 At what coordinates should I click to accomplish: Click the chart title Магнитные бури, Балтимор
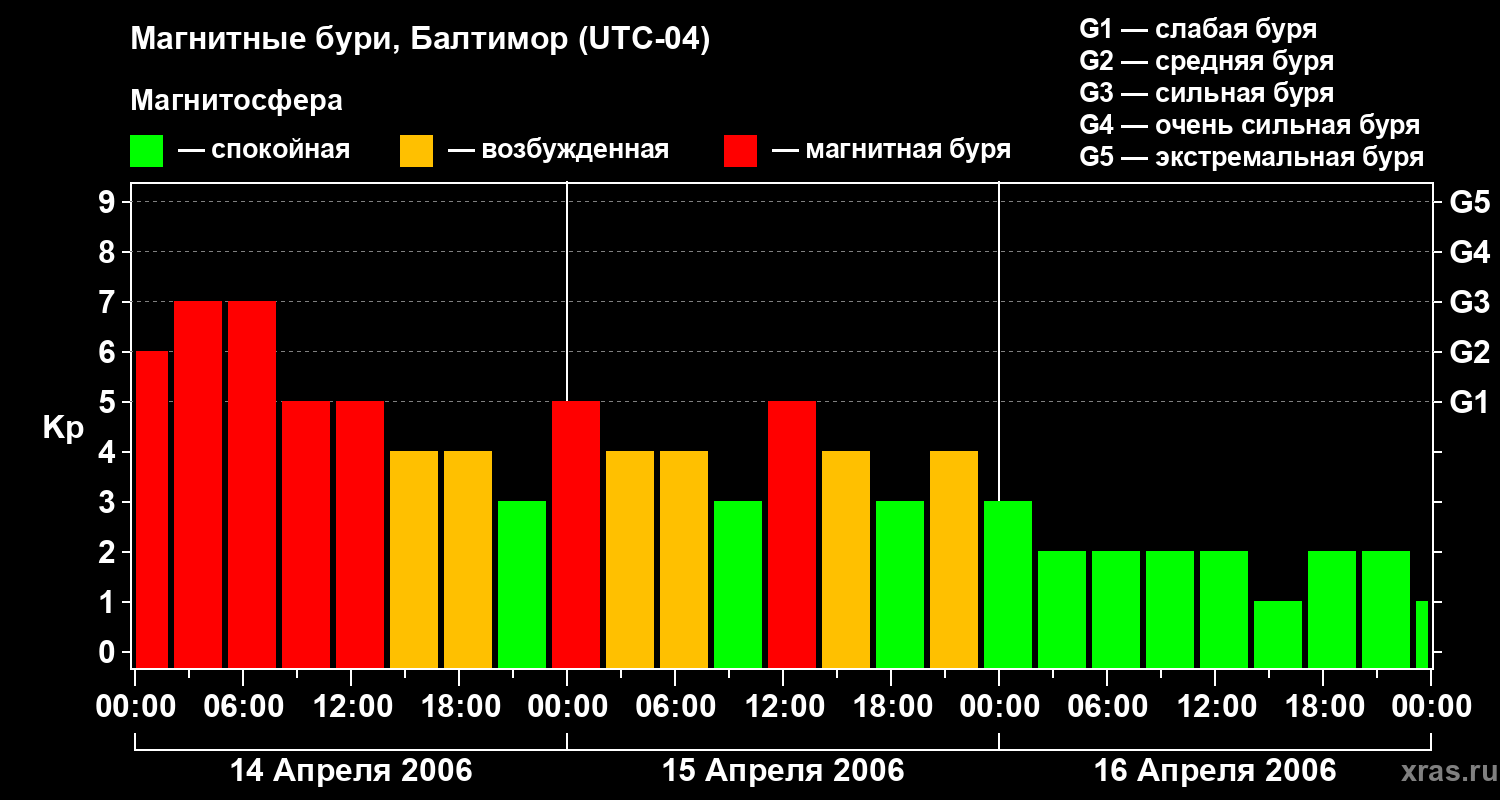point(420,41)
